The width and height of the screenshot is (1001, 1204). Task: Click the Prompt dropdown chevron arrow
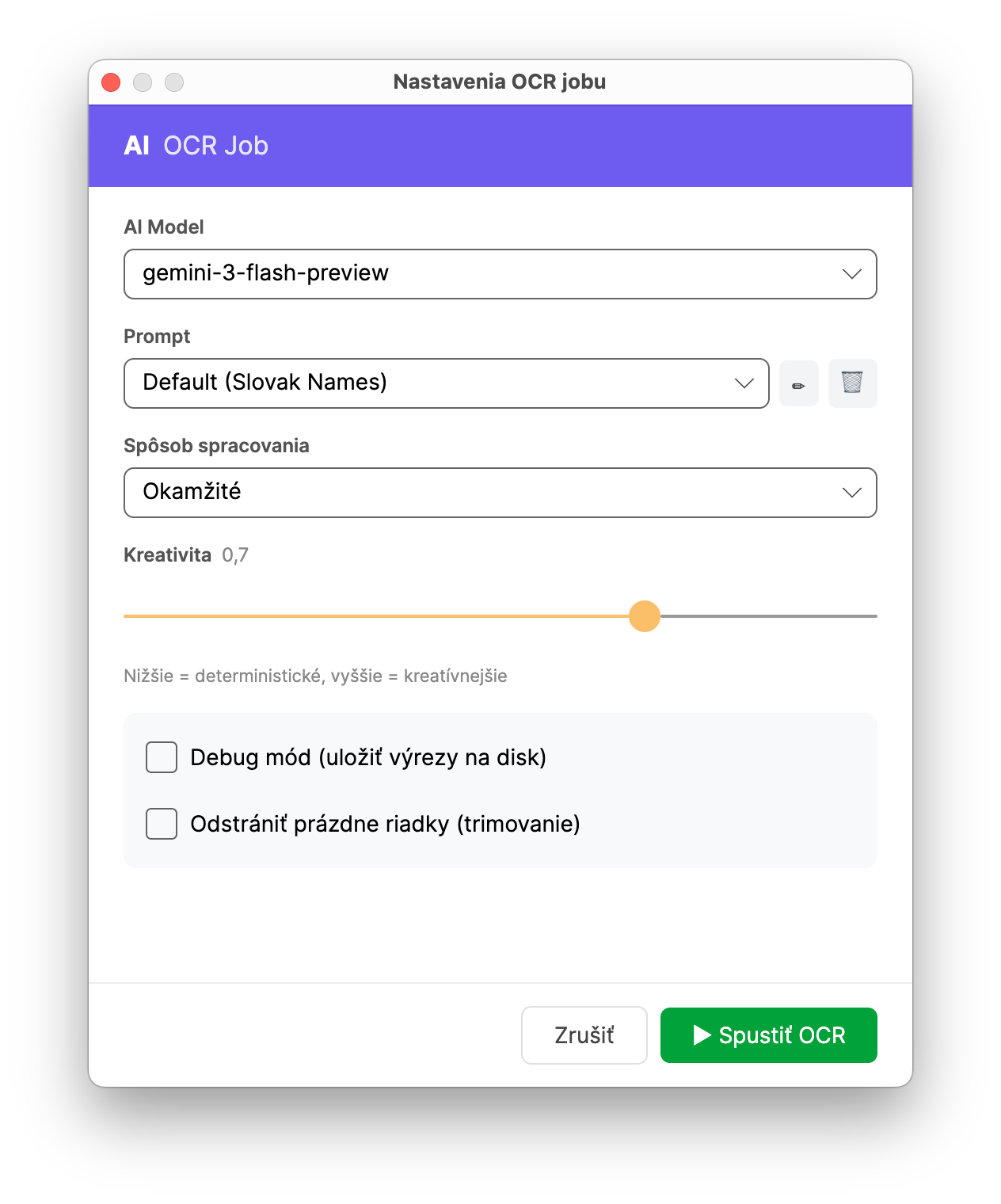tap(744, 383)
